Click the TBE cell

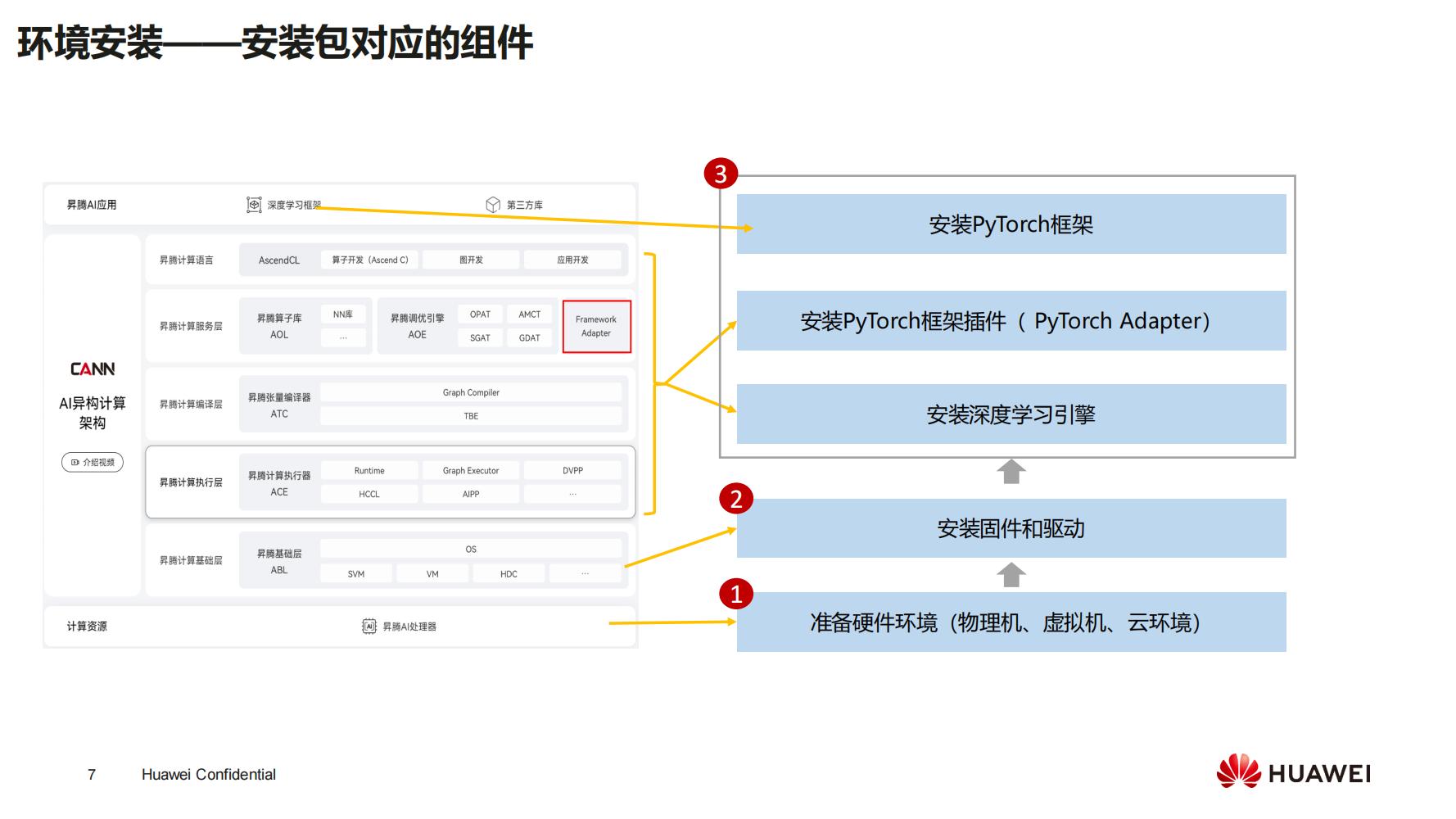coord(471,416)
